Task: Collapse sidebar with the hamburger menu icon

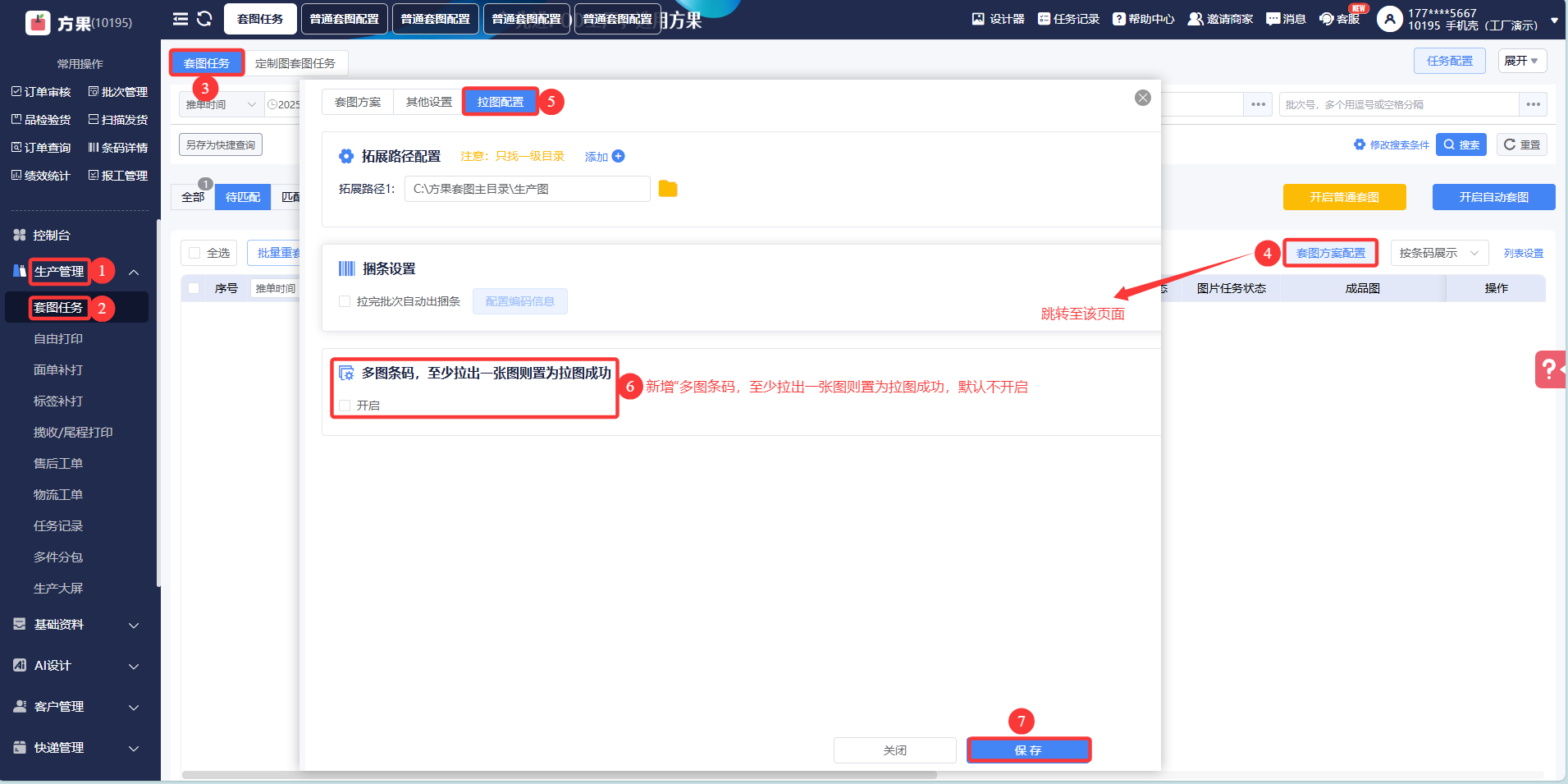Action: point(181,19)
